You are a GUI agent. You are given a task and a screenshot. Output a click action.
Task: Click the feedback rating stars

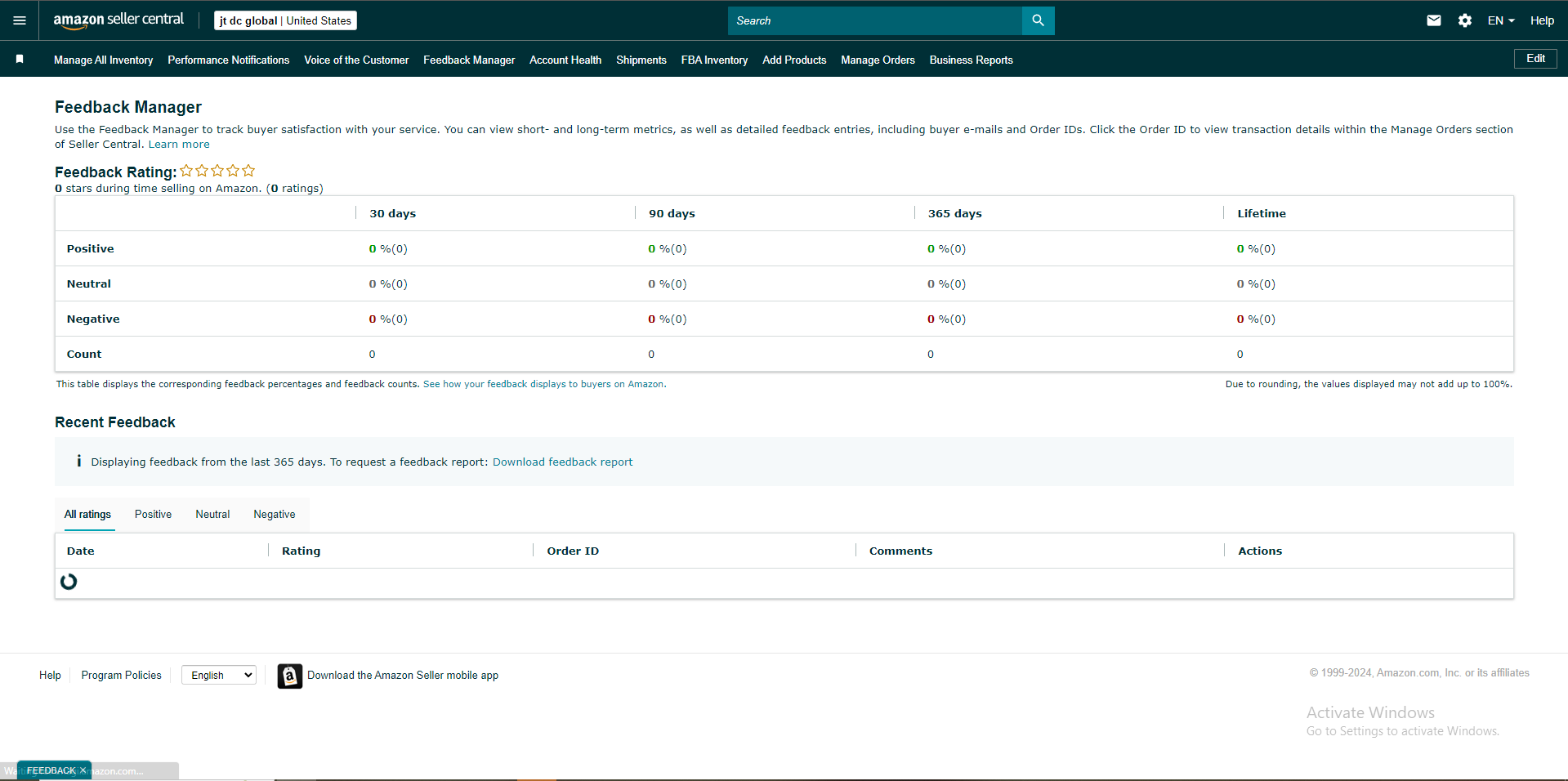point(217,171)
